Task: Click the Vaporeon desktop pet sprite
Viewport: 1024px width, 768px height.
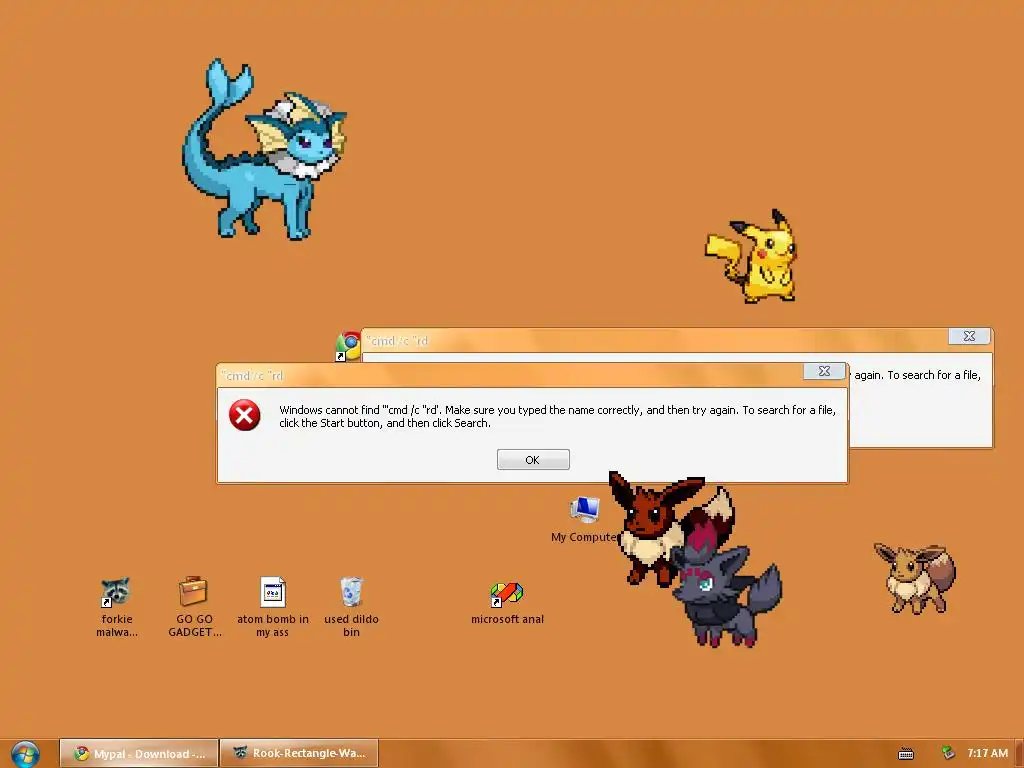Action: point(264,150)
